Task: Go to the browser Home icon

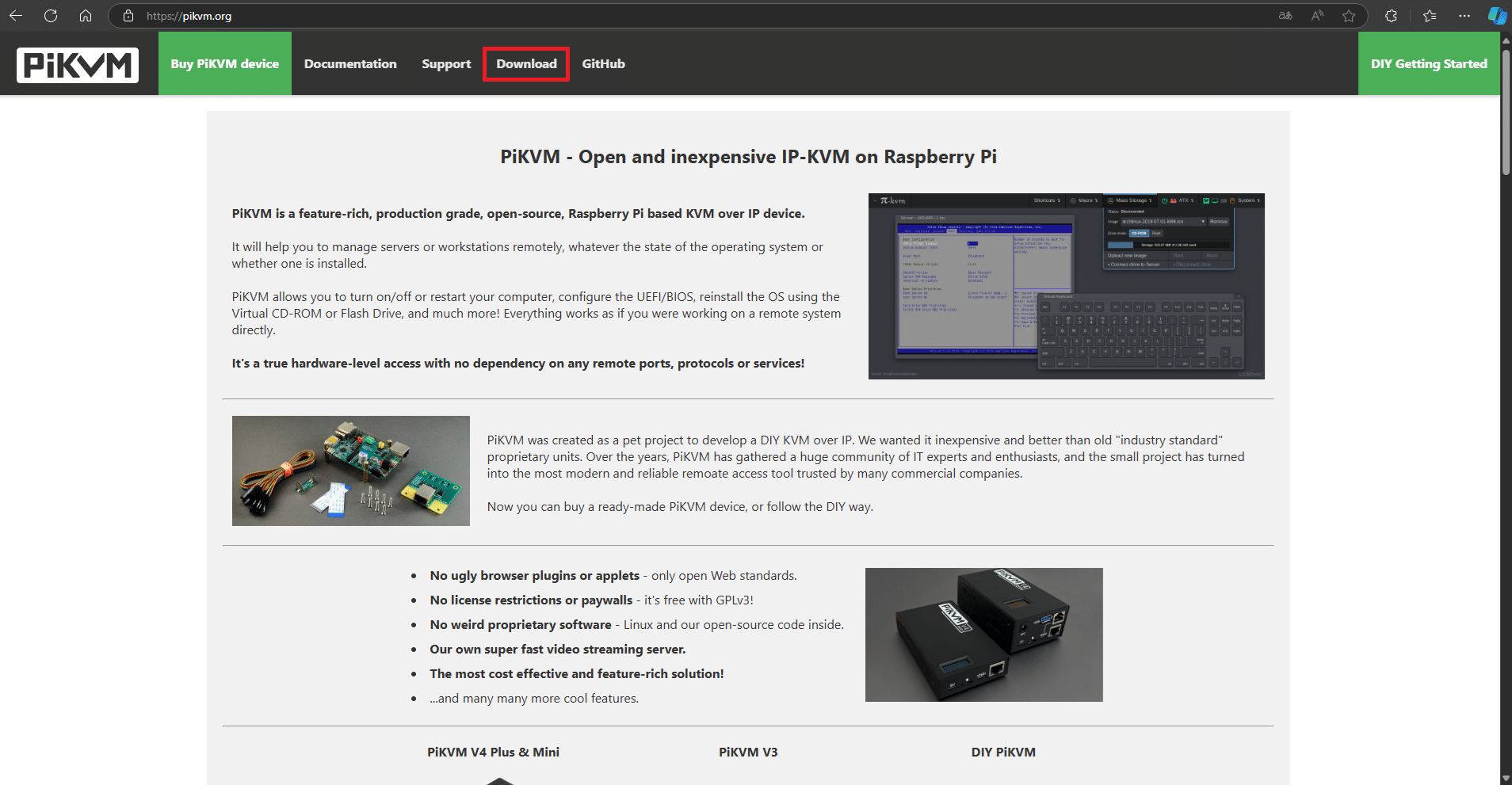Action: click(x=86, y=16)
